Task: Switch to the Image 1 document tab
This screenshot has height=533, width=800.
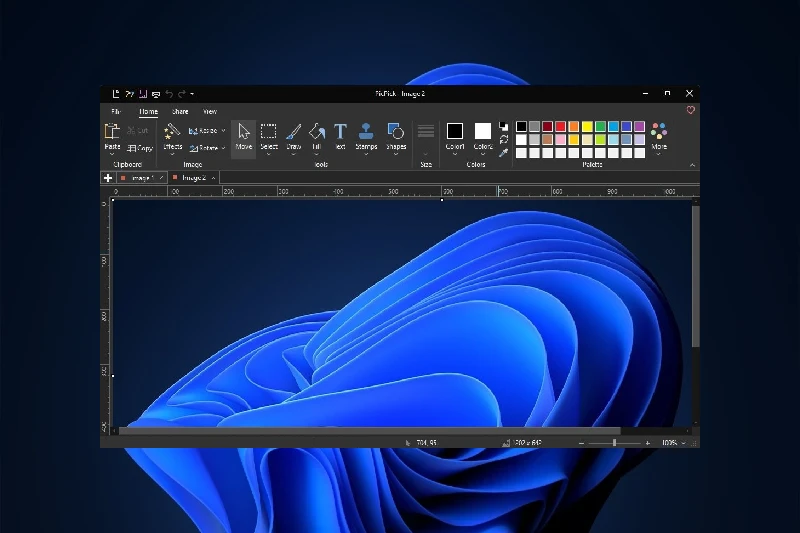Action: pyautogui.click(x=142, y=177)
